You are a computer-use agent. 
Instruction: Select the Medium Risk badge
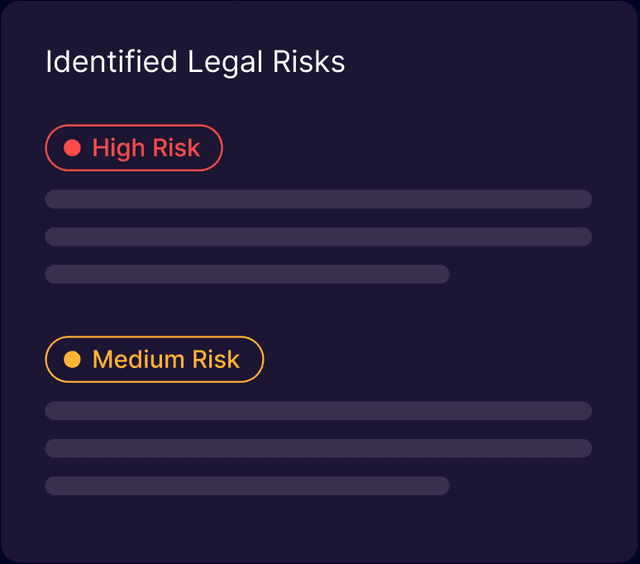[x=154, y=359]
